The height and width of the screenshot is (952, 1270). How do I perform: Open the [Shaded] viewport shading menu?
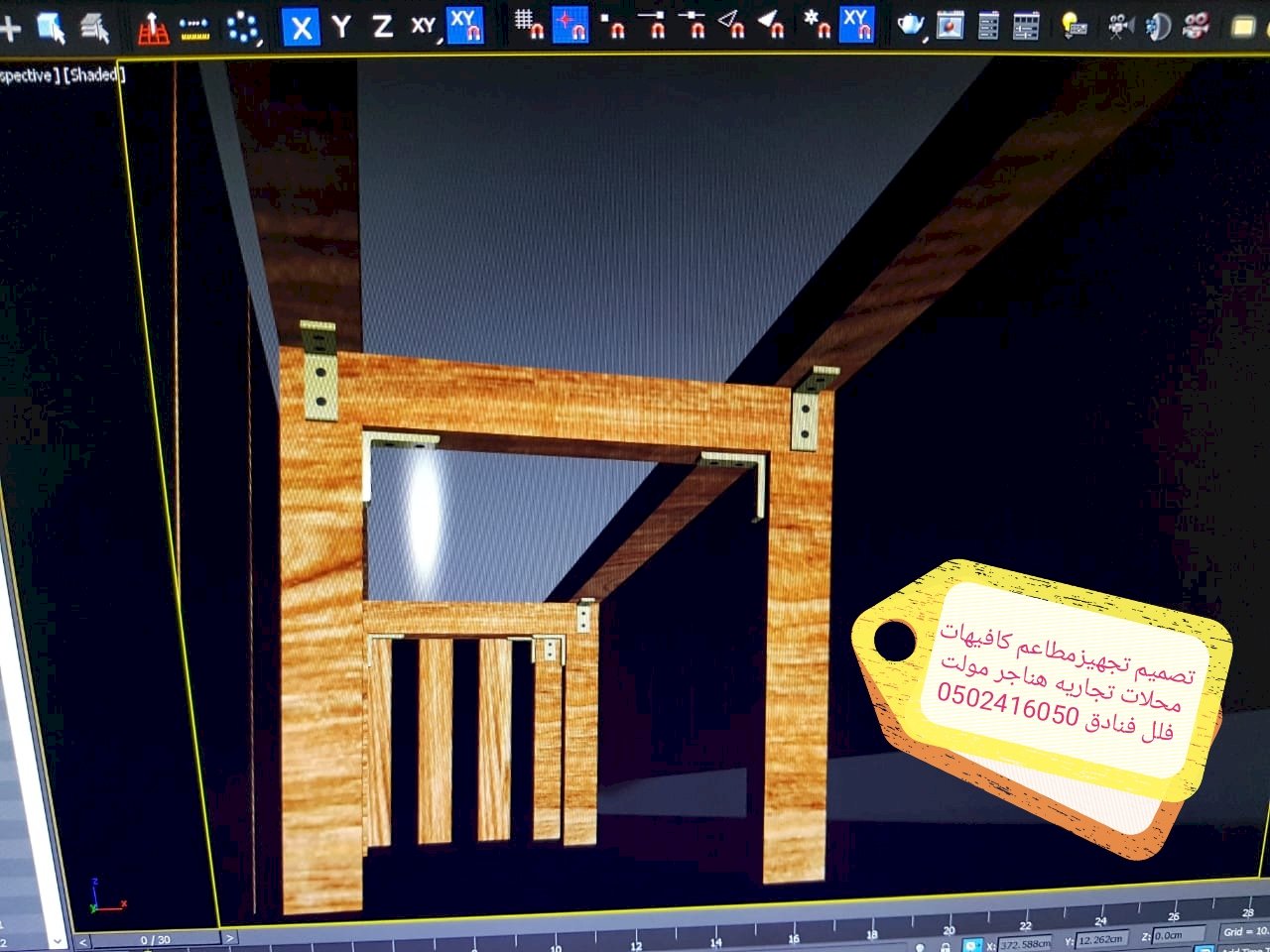point(93,75)
